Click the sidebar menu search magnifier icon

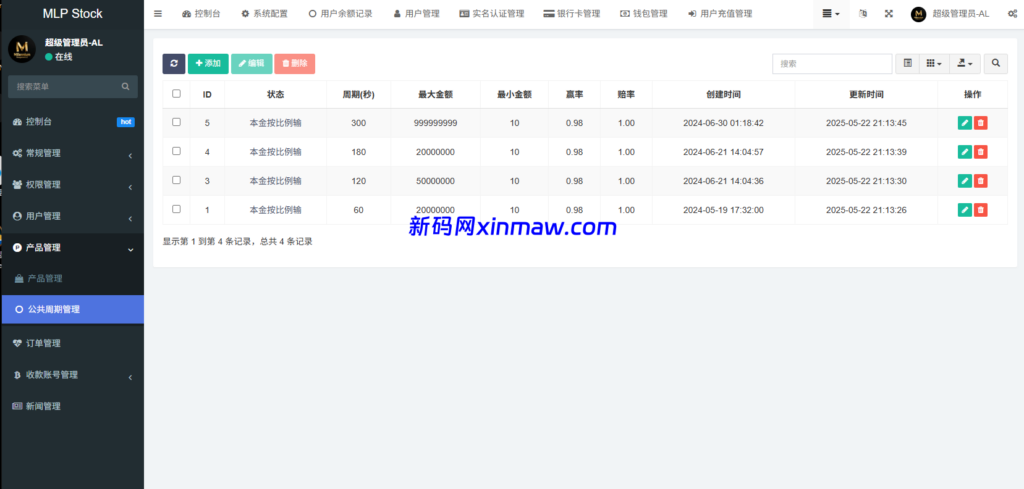pyautogui.click(x=125, y=86)
